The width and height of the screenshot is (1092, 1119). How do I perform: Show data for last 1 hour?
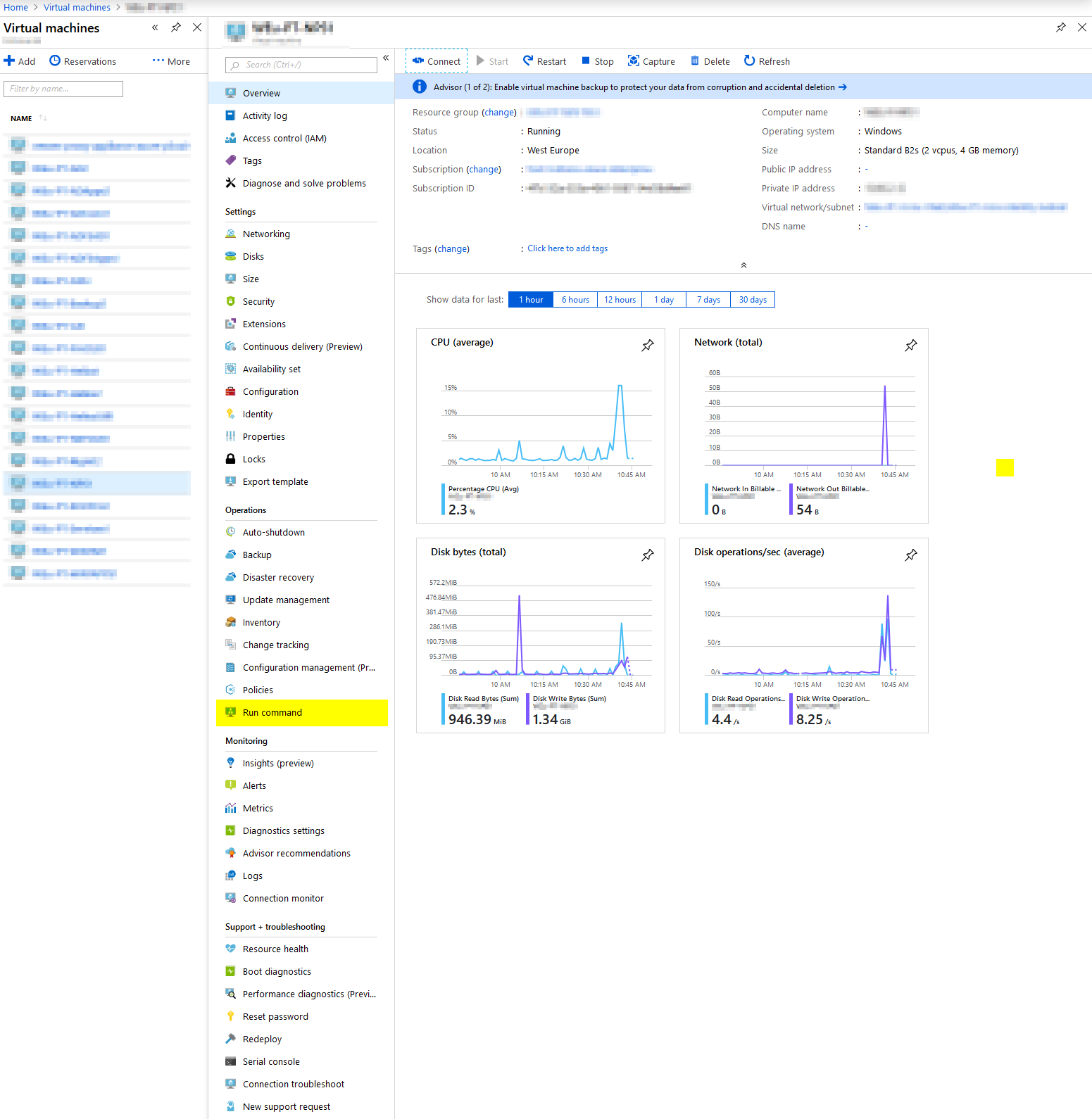[x=531, y=300]
